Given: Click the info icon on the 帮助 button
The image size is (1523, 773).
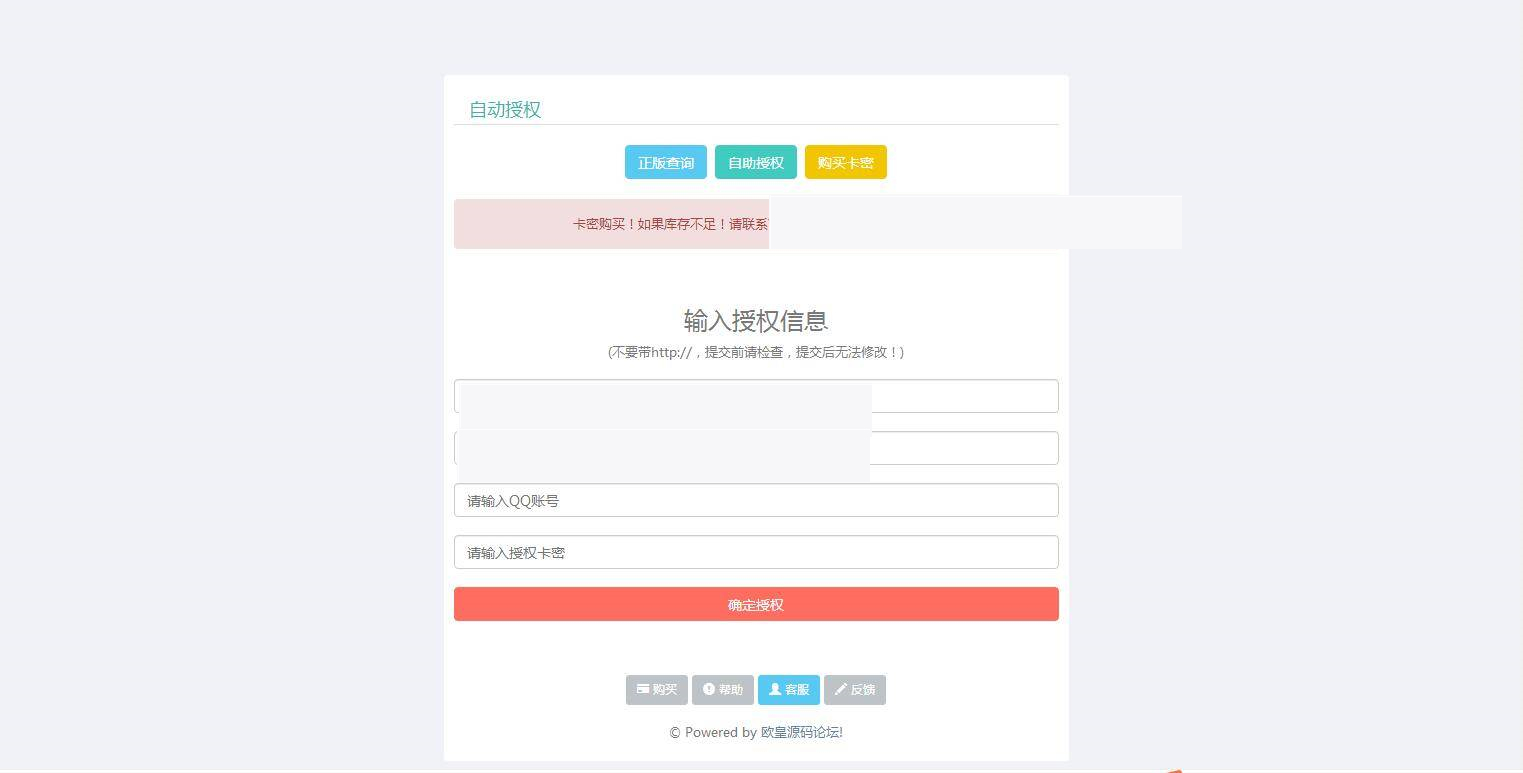Looking at the screenshot, I should tap(709, 689).
